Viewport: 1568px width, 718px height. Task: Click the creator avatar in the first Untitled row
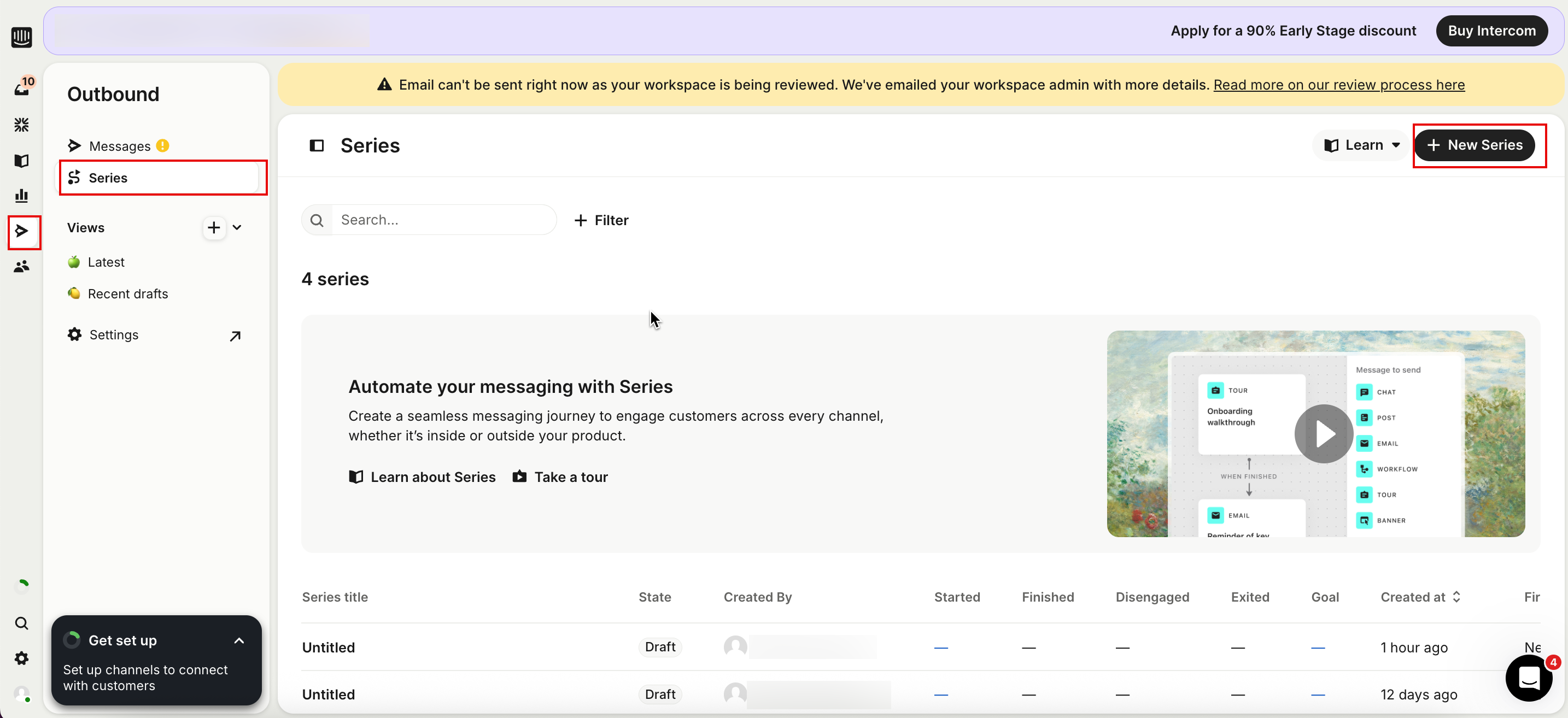(735, 647)
